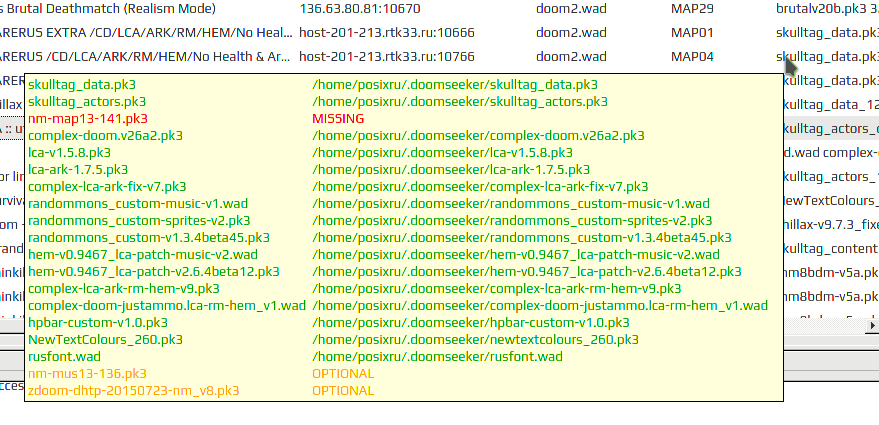The height and width of the screenshot is (425, 879).
Task: Click path /home/posixru/.doomseeker/rusfont.wad
Action: (437, 357)
